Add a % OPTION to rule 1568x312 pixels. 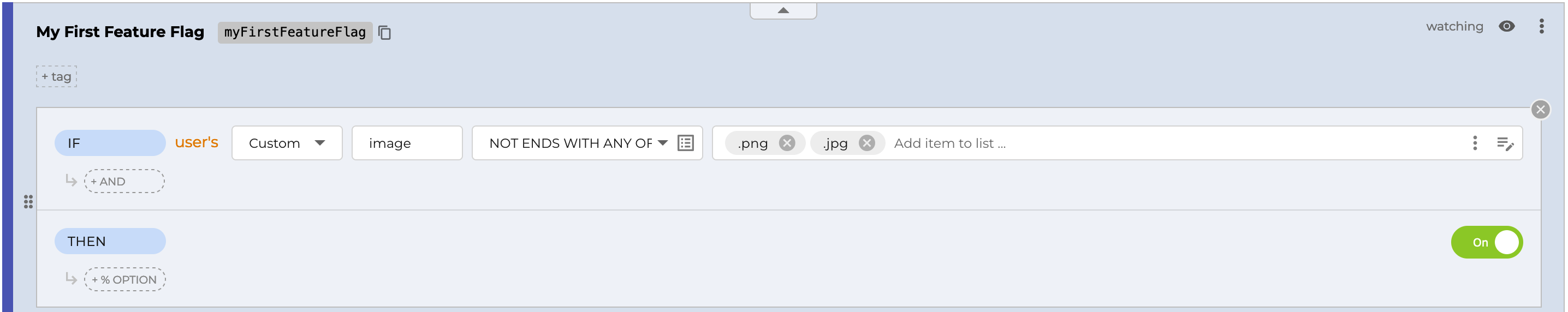pyautogui.click(x=125, y=280)
